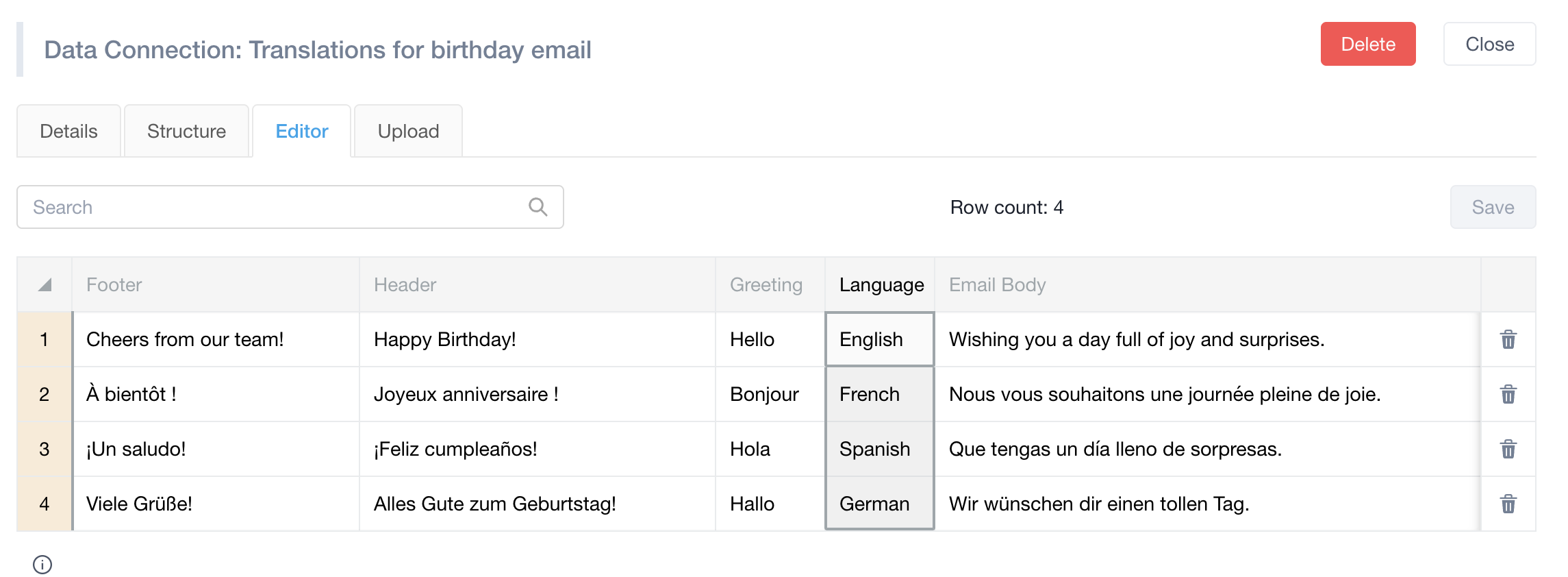Click the red Delete button
1568x577 pixels.
tap(1368, 44)
